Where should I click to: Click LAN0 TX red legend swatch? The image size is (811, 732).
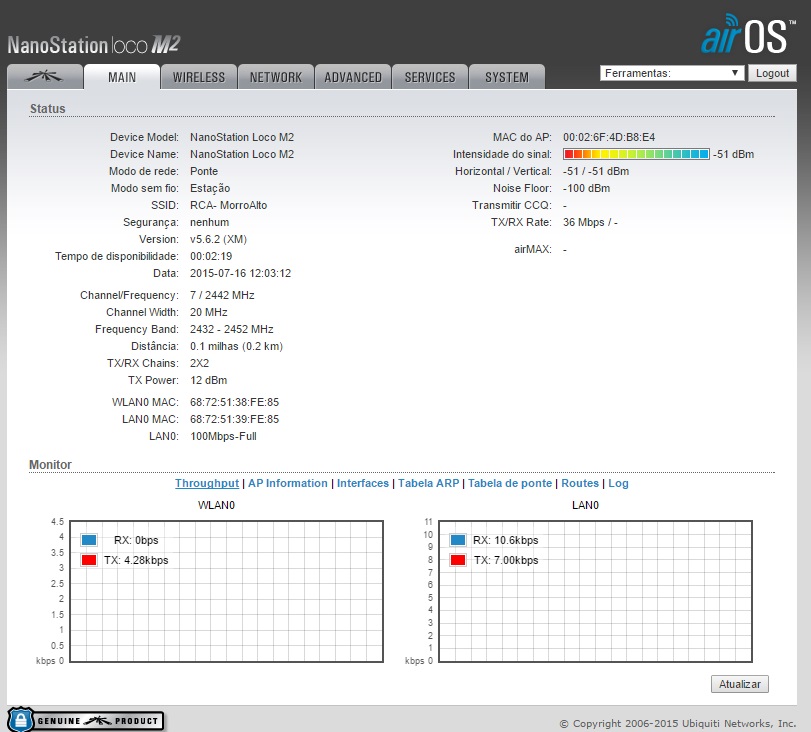(x=458, y=560)
